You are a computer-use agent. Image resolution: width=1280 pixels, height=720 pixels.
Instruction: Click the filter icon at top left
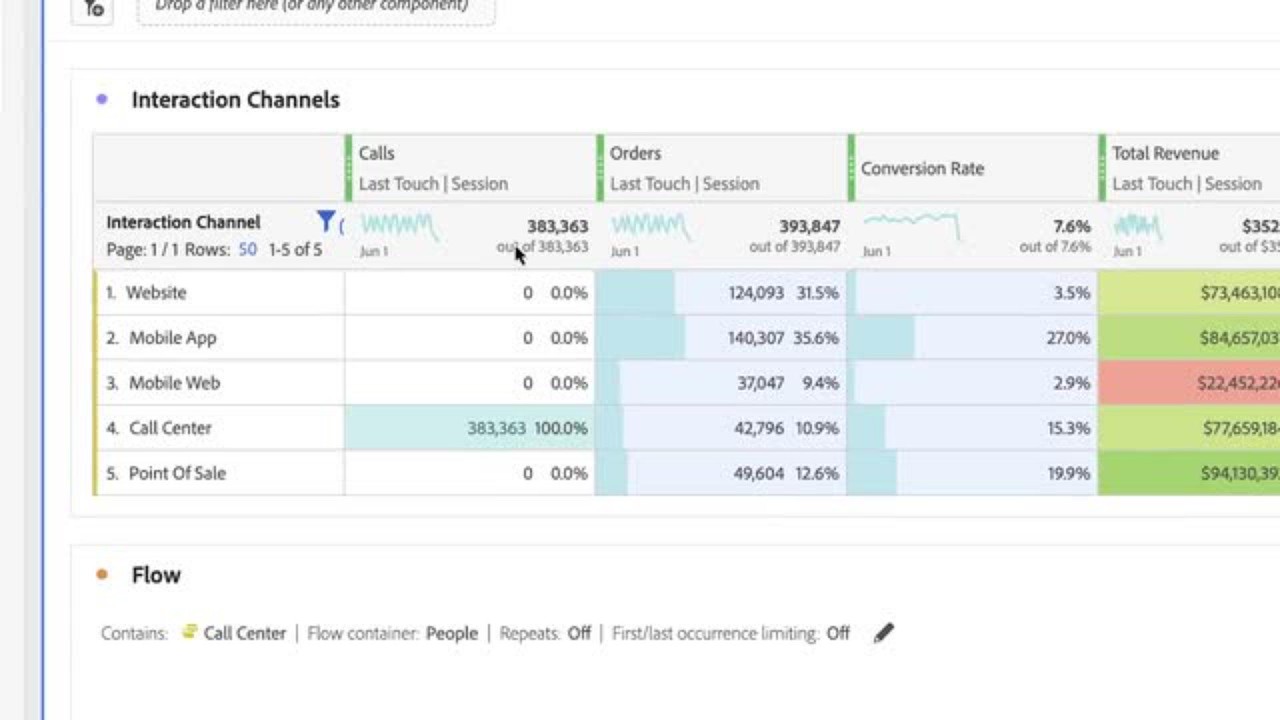94,8
